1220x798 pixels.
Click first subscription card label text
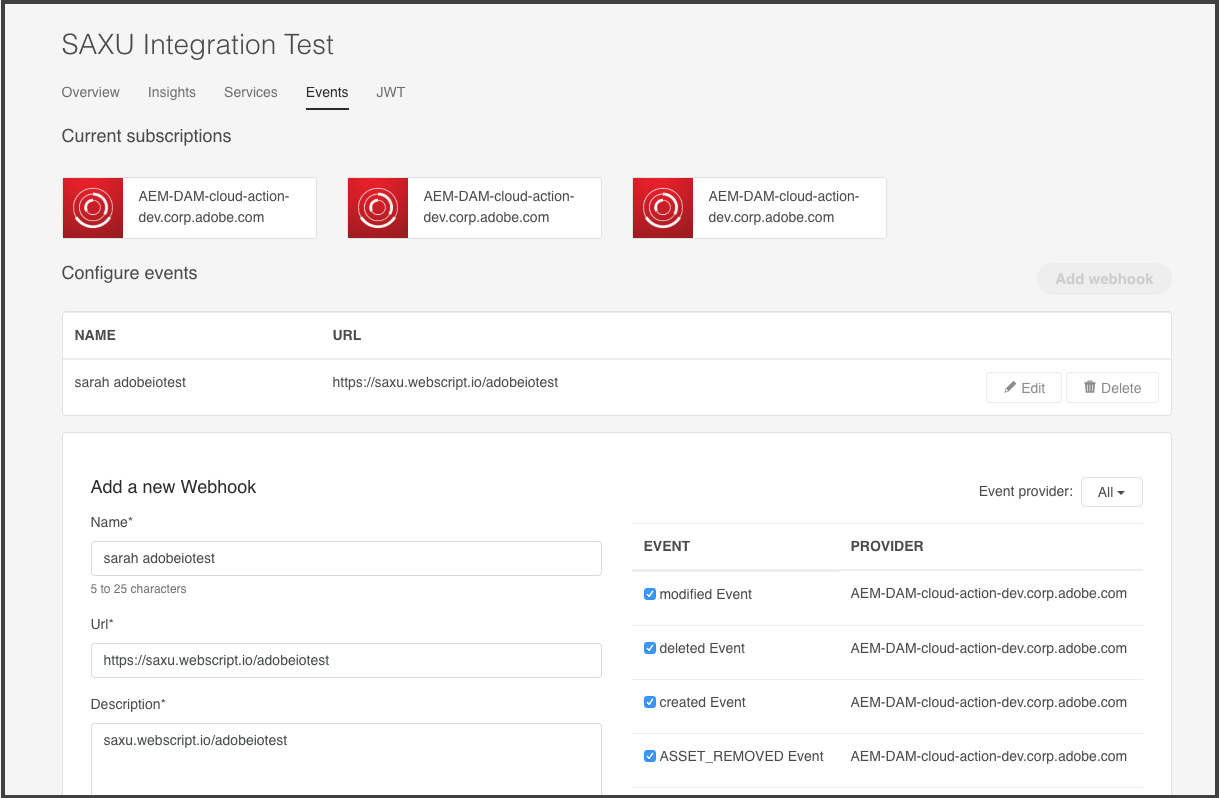[214, 207]
